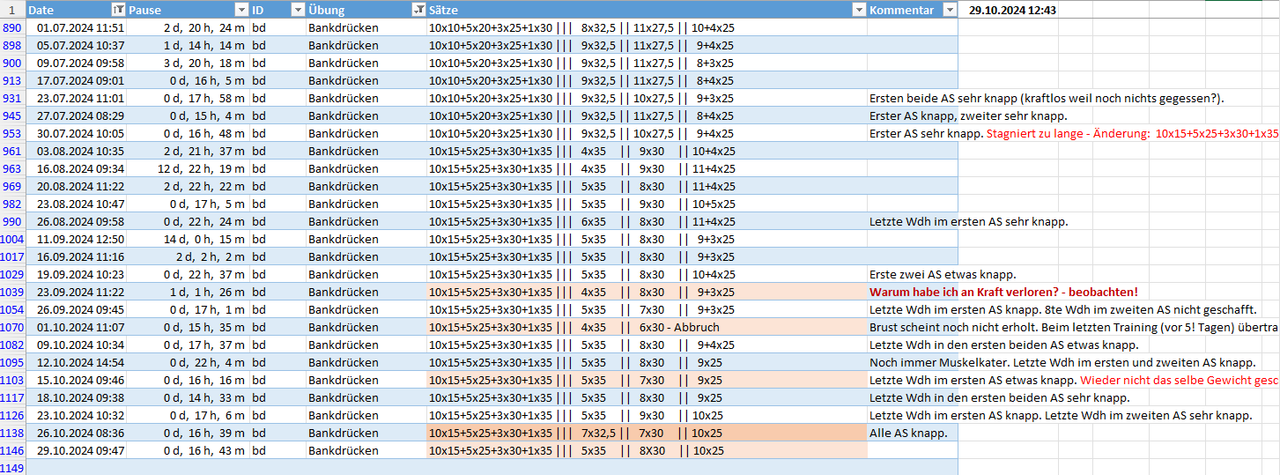
Task: Select Sätze cell in row 961 with 4x35
Action: [647, 151]
